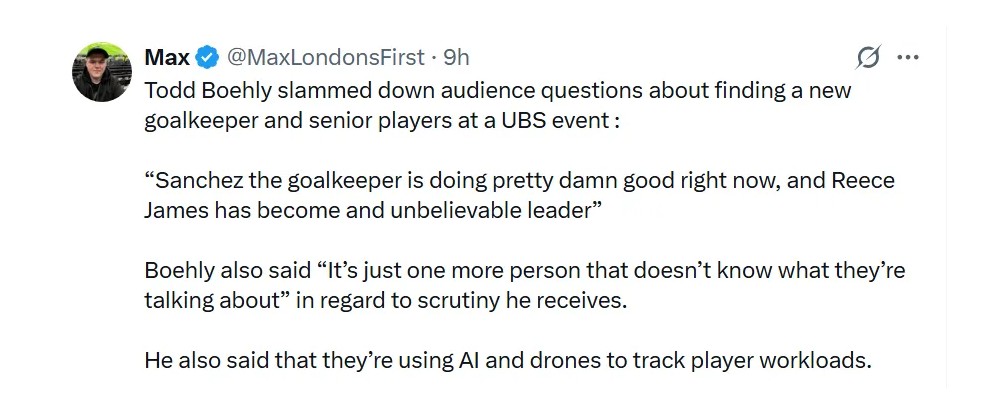Open the three-dot More options menu
Image resolution: width=988 pixels, height=403 pixels.
(908, 58)
